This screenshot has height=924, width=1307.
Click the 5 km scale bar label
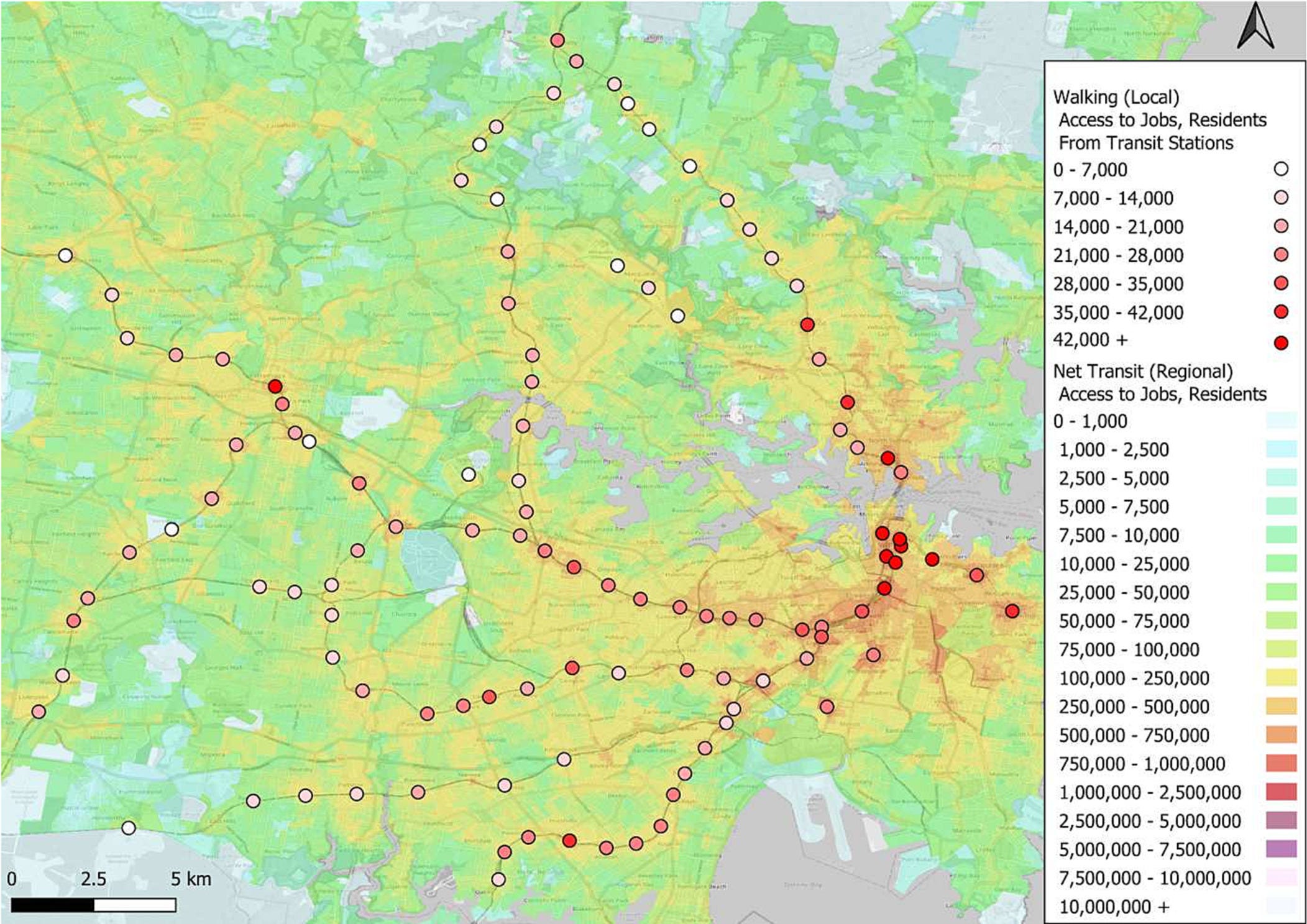tap(191, 879)
